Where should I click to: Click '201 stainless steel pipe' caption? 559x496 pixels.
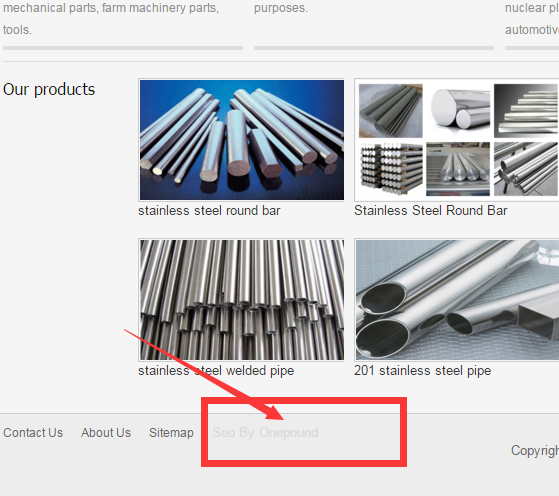(422, 371)
